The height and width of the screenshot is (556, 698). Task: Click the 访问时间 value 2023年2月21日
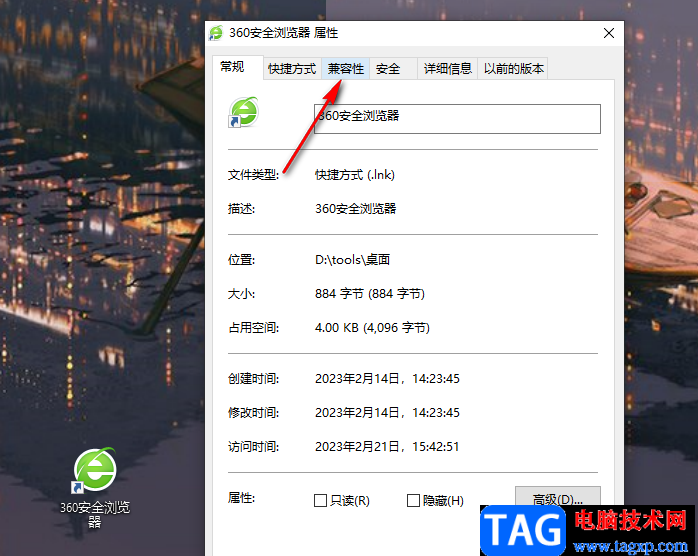coord(387,446)
